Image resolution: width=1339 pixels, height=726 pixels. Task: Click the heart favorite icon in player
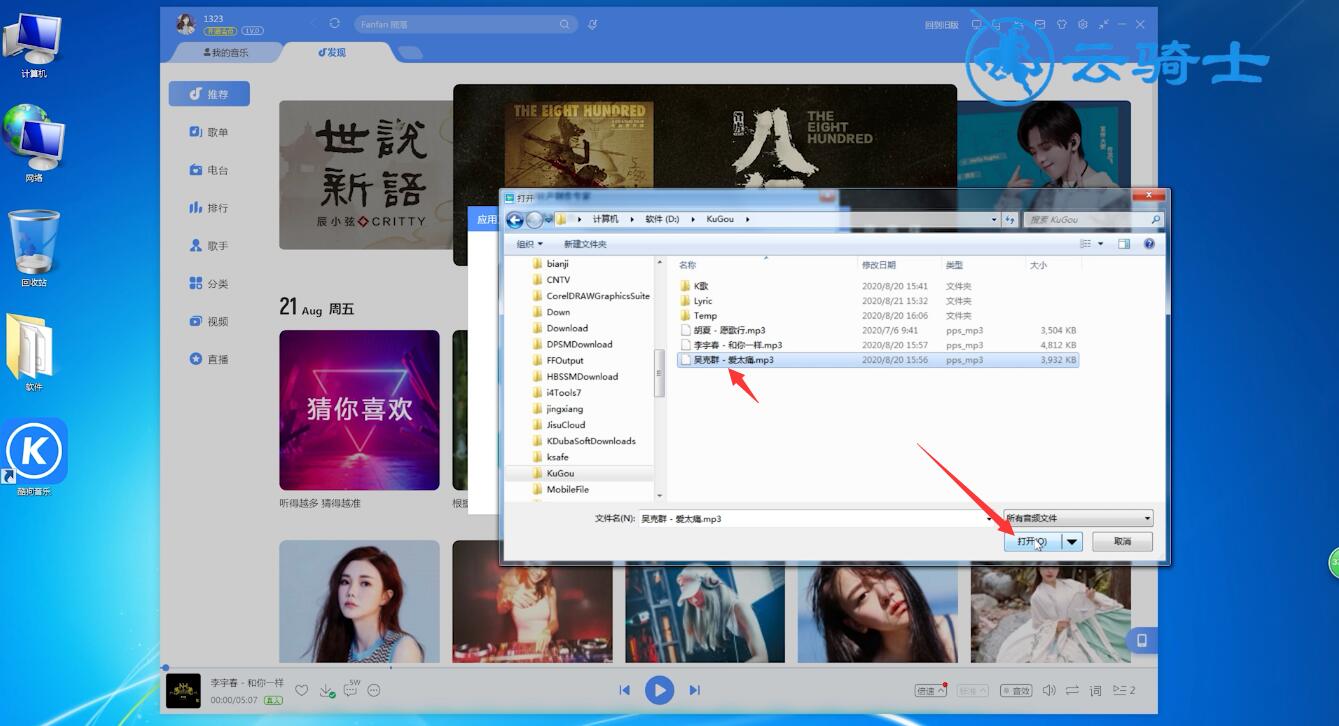[x=301, y=690]
